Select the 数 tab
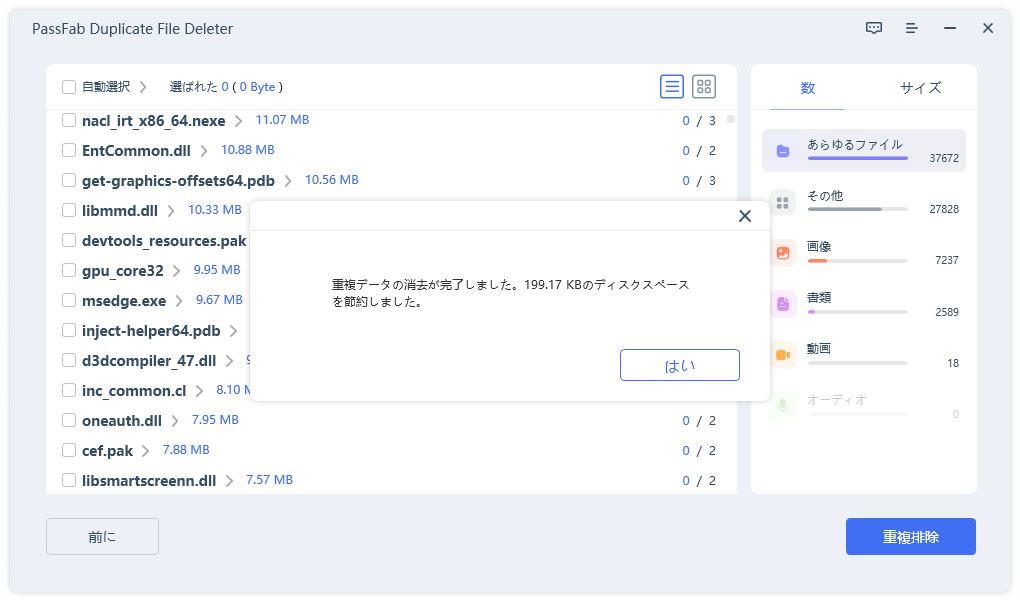 coord(808,88)
